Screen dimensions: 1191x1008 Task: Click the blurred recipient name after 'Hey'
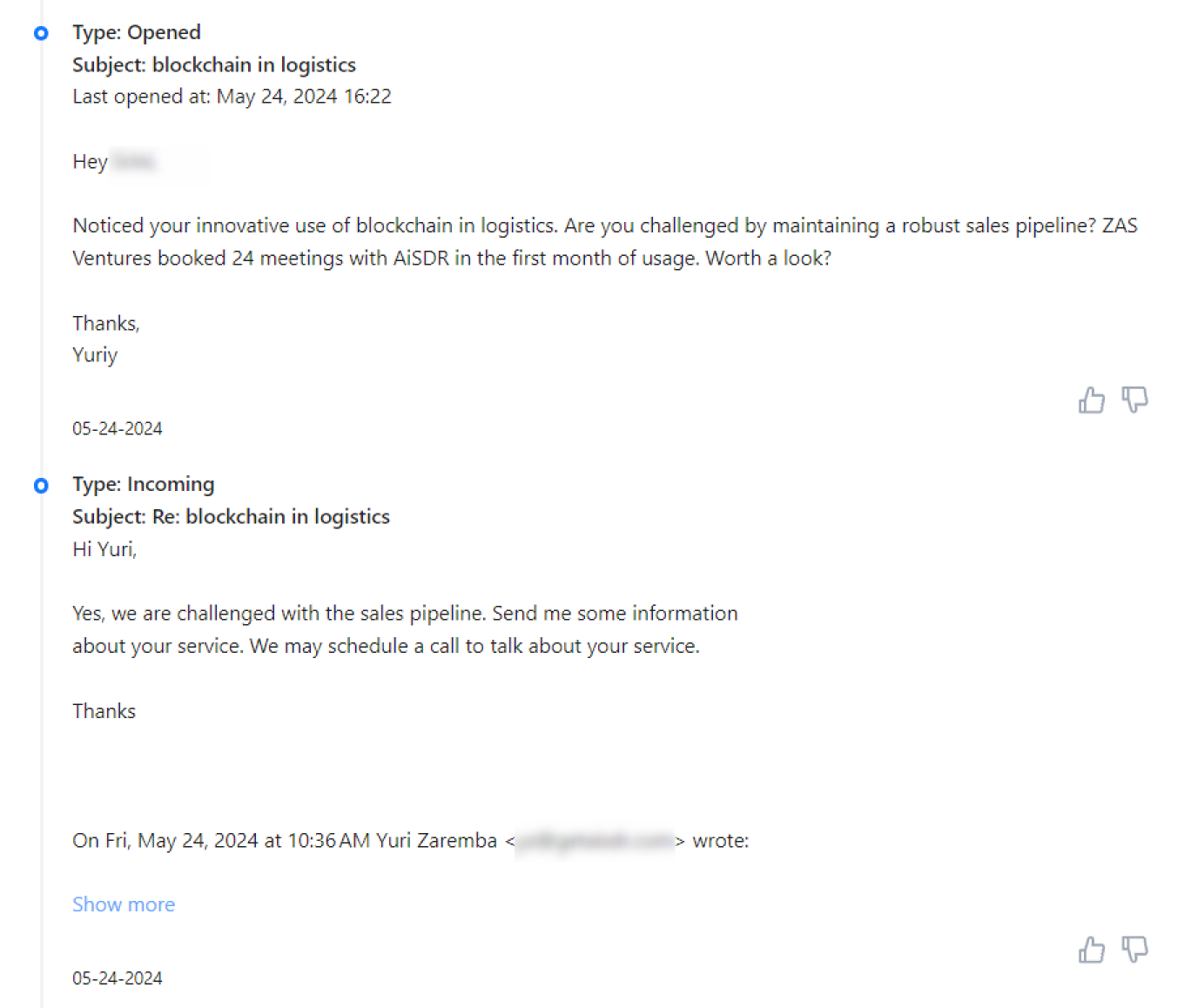point(134,162)
